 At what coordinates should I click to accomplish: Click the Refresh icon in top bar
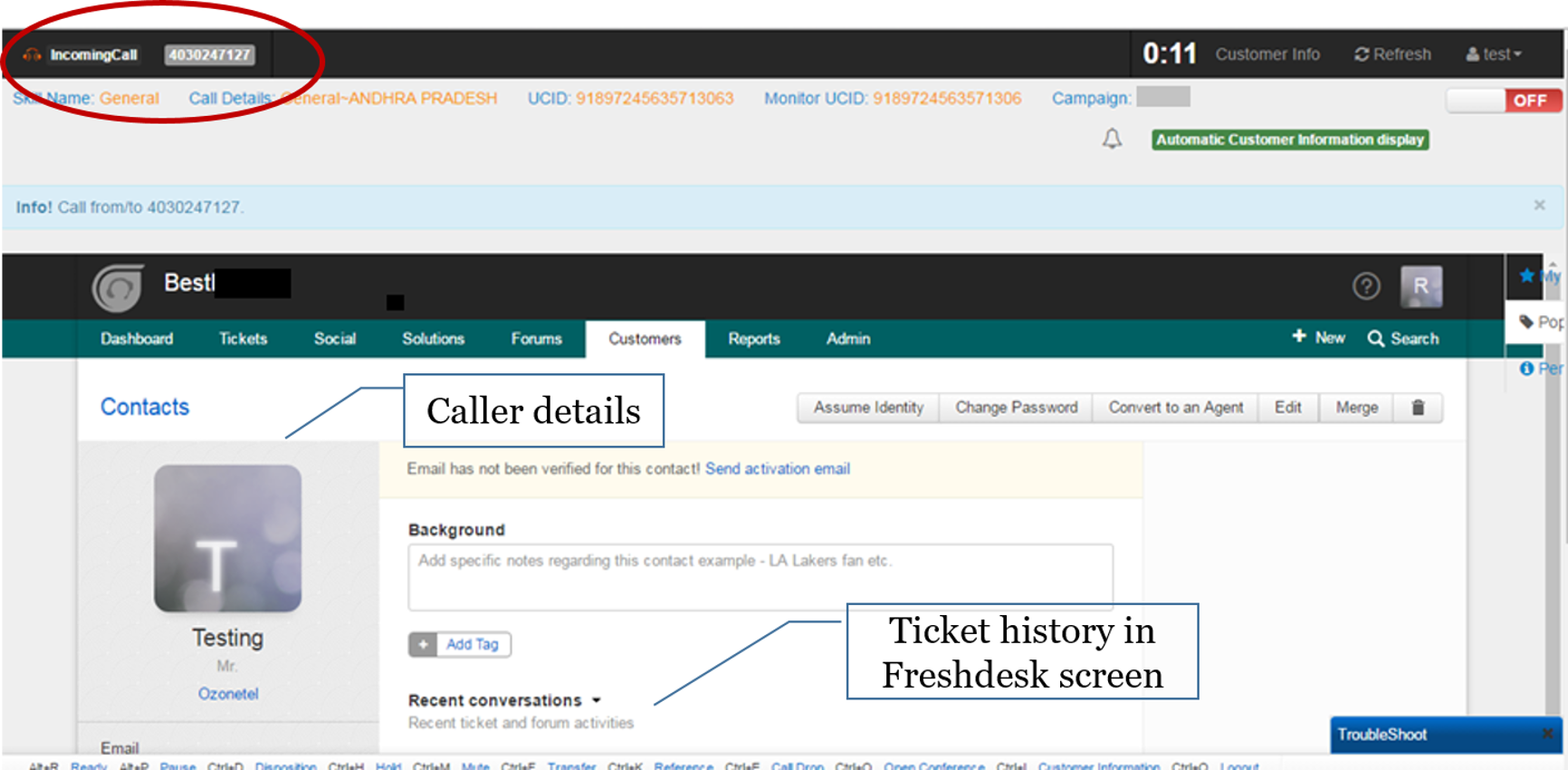coord(1362,54)
